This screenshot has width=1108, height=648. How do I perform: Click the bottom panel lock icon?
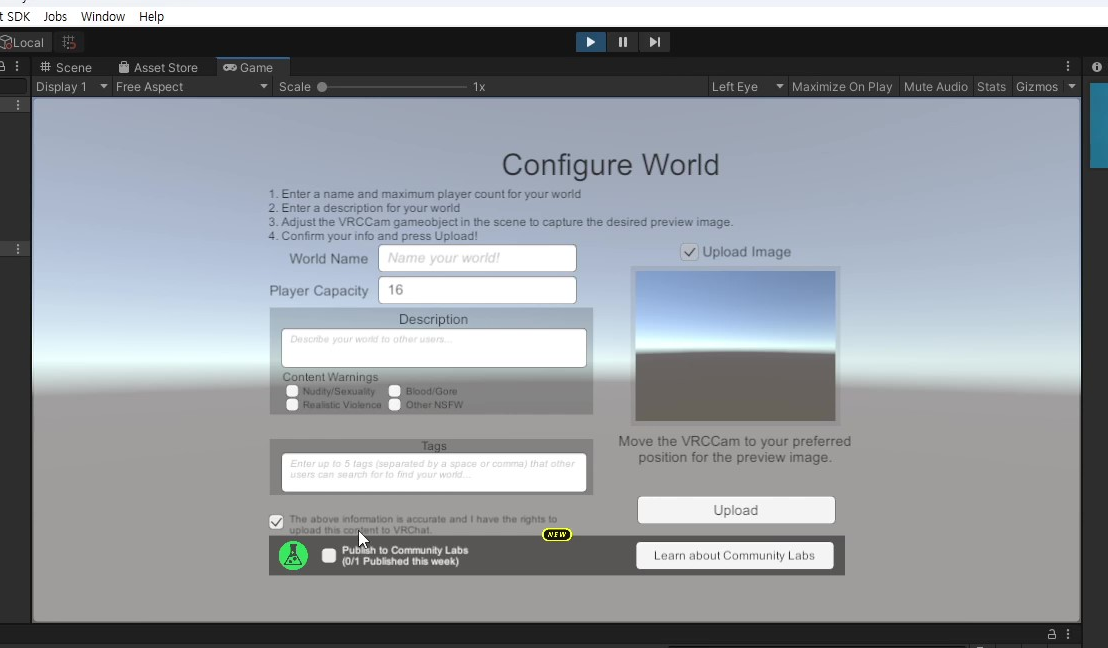(x=1051, y=634)
